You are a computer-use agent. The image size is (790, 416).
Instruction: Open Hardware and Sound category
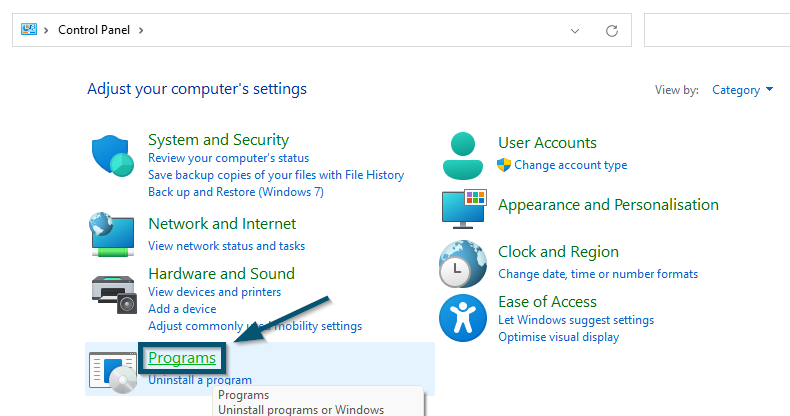point(221,273)
